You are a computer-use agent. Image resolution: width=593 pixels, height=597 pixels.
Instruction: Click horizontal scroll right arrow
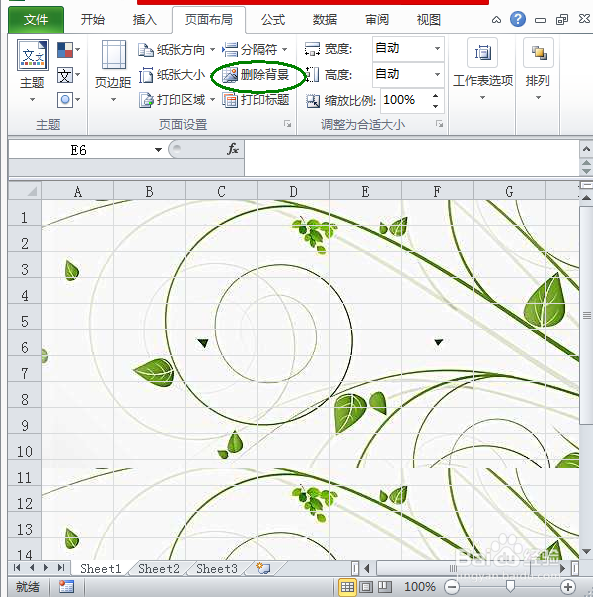563,568
